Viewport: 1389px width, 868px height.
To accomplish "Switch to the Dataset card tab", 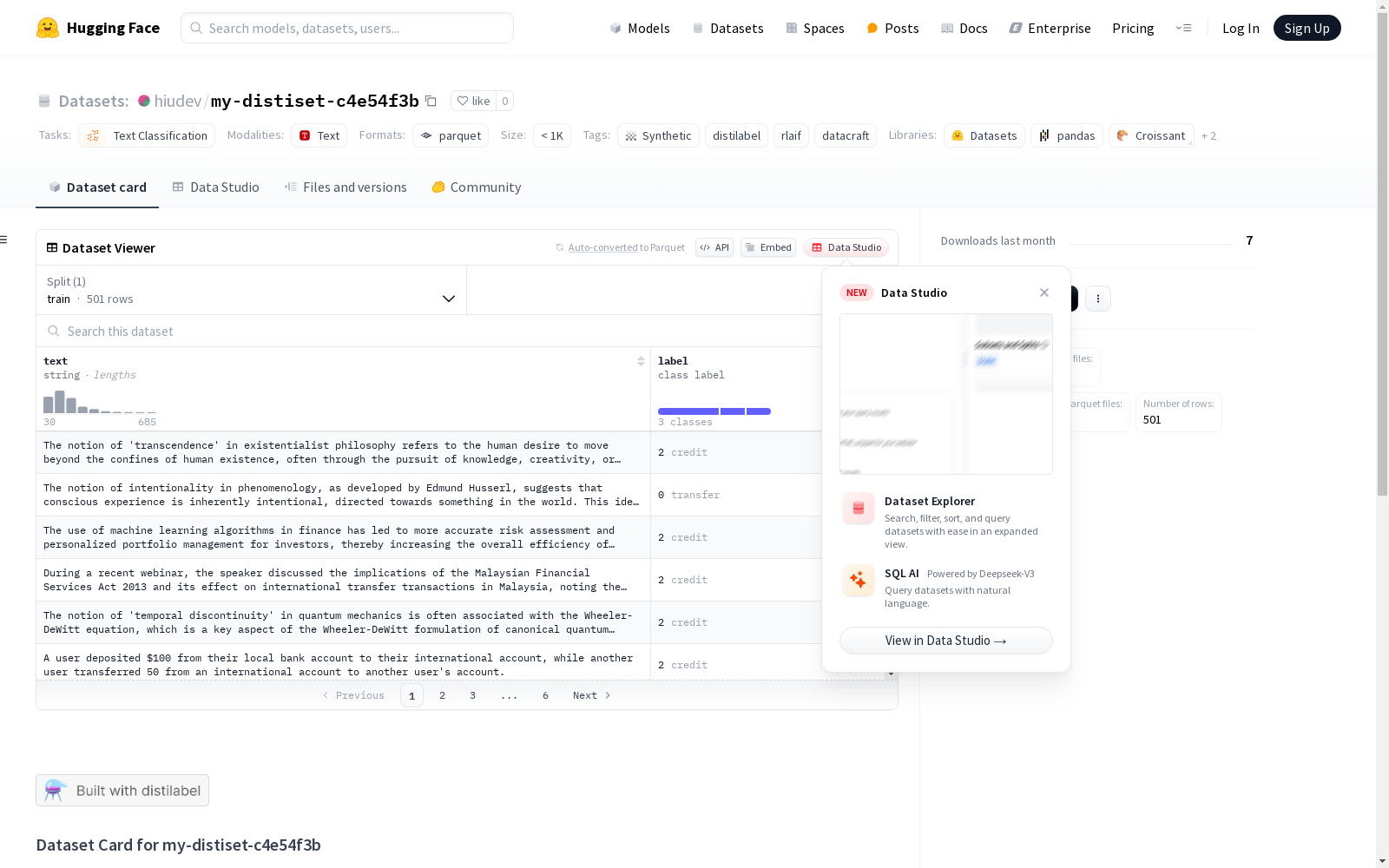I will [x=97, y=187].
